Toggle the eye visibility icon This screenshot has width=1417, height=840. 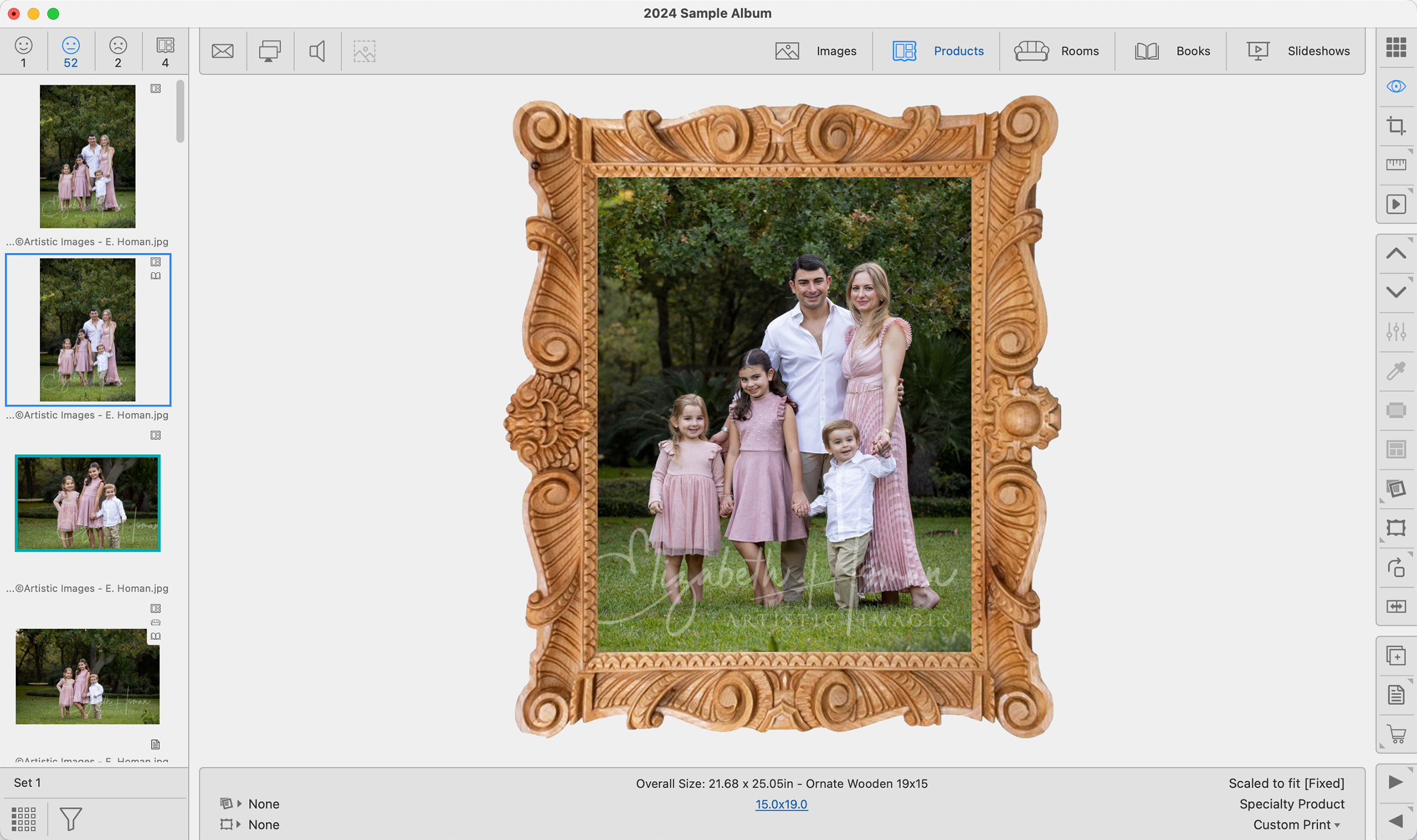pos(1396,86)
